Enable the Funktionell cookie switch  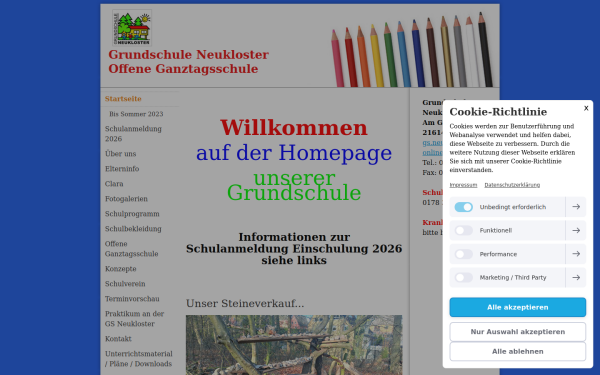(x=463, y=230)
